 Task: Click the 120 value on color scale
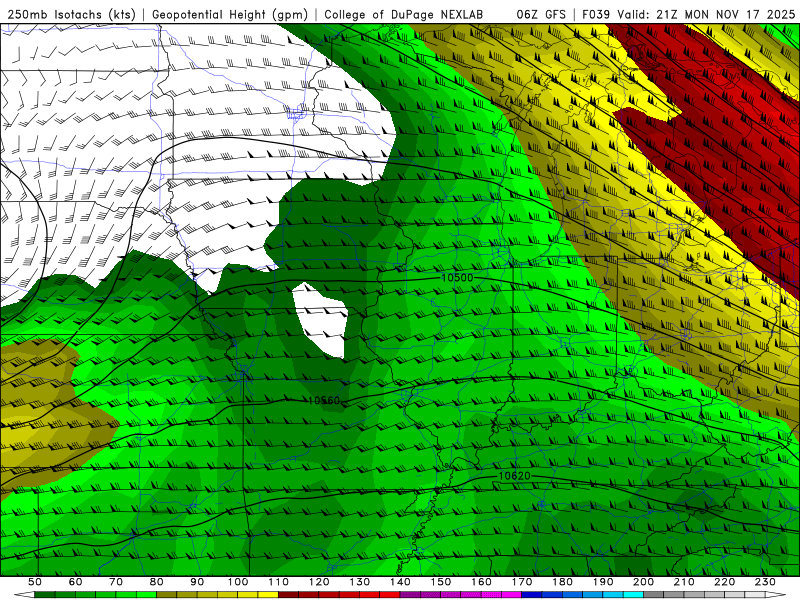(x=319, y=582)
